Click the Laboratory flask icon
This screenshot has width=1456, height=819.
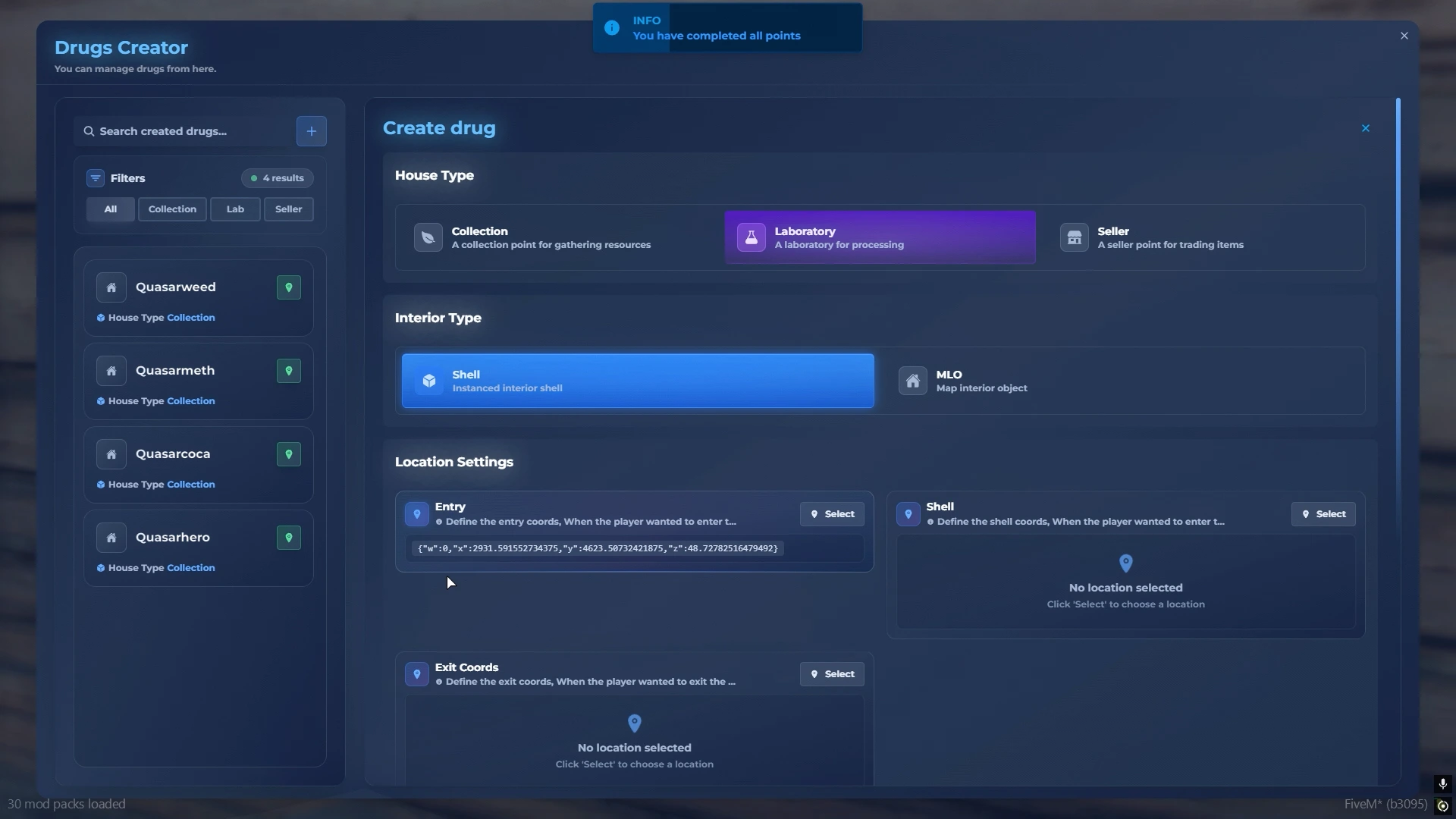(x=752, y=237)
